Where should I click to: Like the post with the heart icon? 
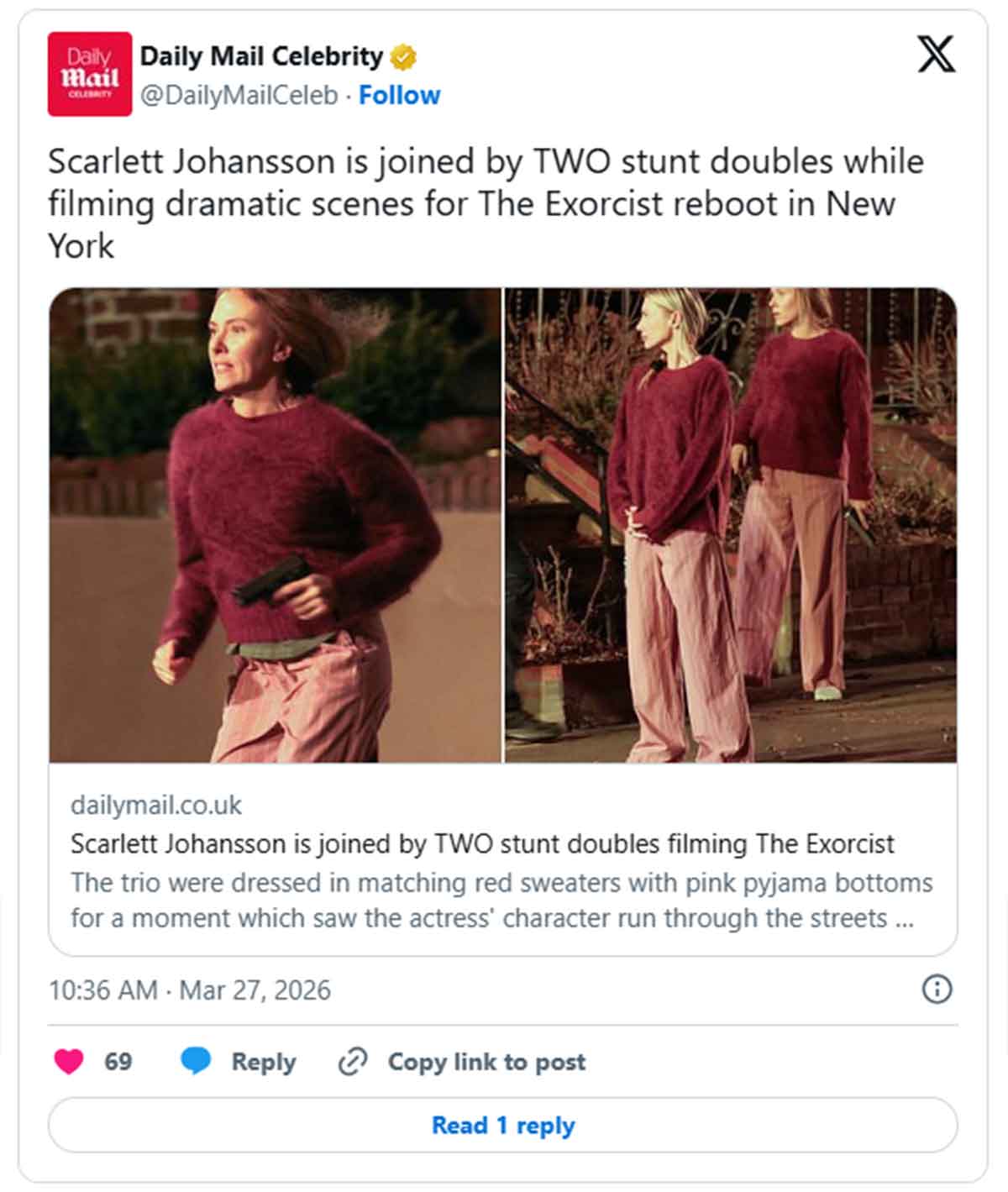coord(69,1062)
